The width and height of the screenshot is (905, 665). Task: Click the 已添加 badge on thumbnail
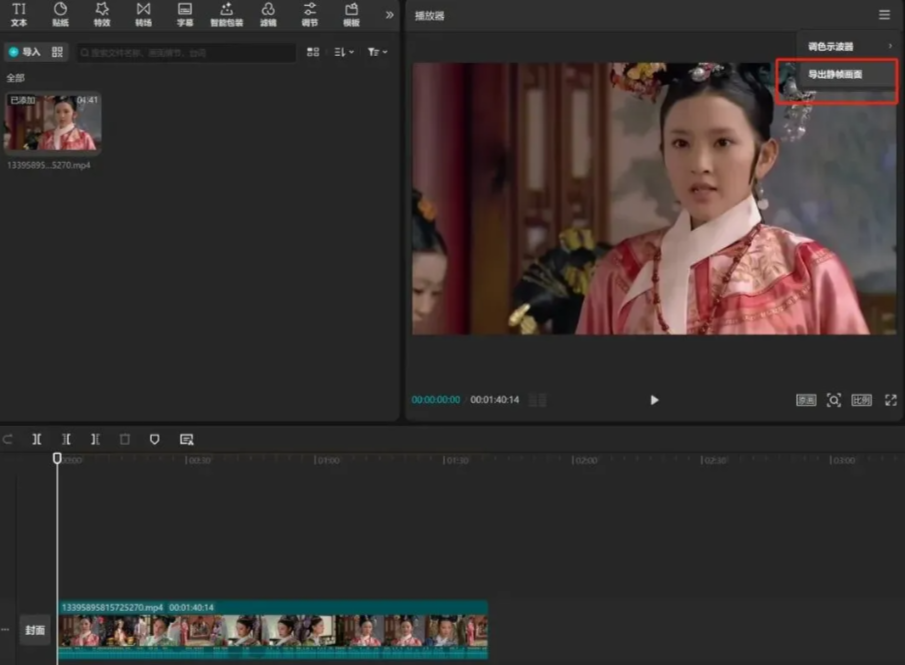pos(23,100)
